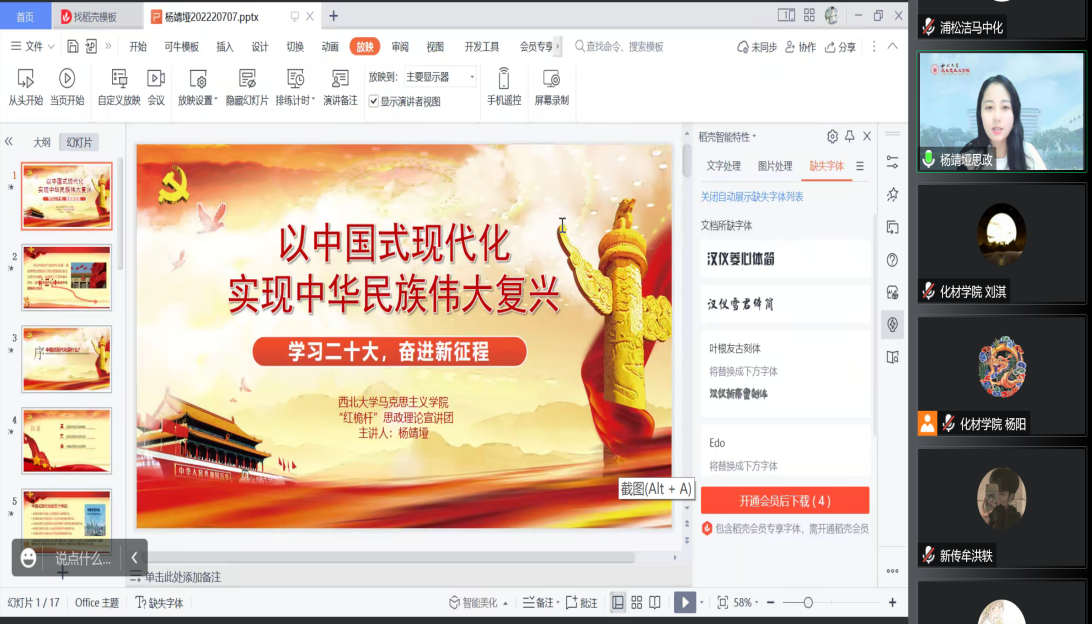Viewport: 1092px width, 624px height.
Task: Open the phone remote (手机遥控) tool
Action: (x=504, y=87)
